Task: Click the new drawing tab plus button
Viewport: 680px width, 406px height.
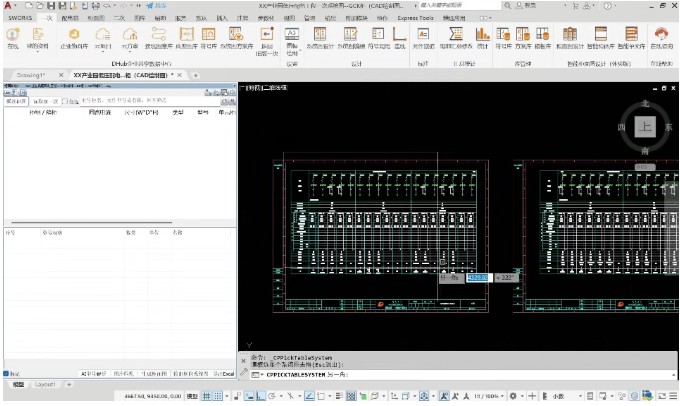Action: [196, 75]
